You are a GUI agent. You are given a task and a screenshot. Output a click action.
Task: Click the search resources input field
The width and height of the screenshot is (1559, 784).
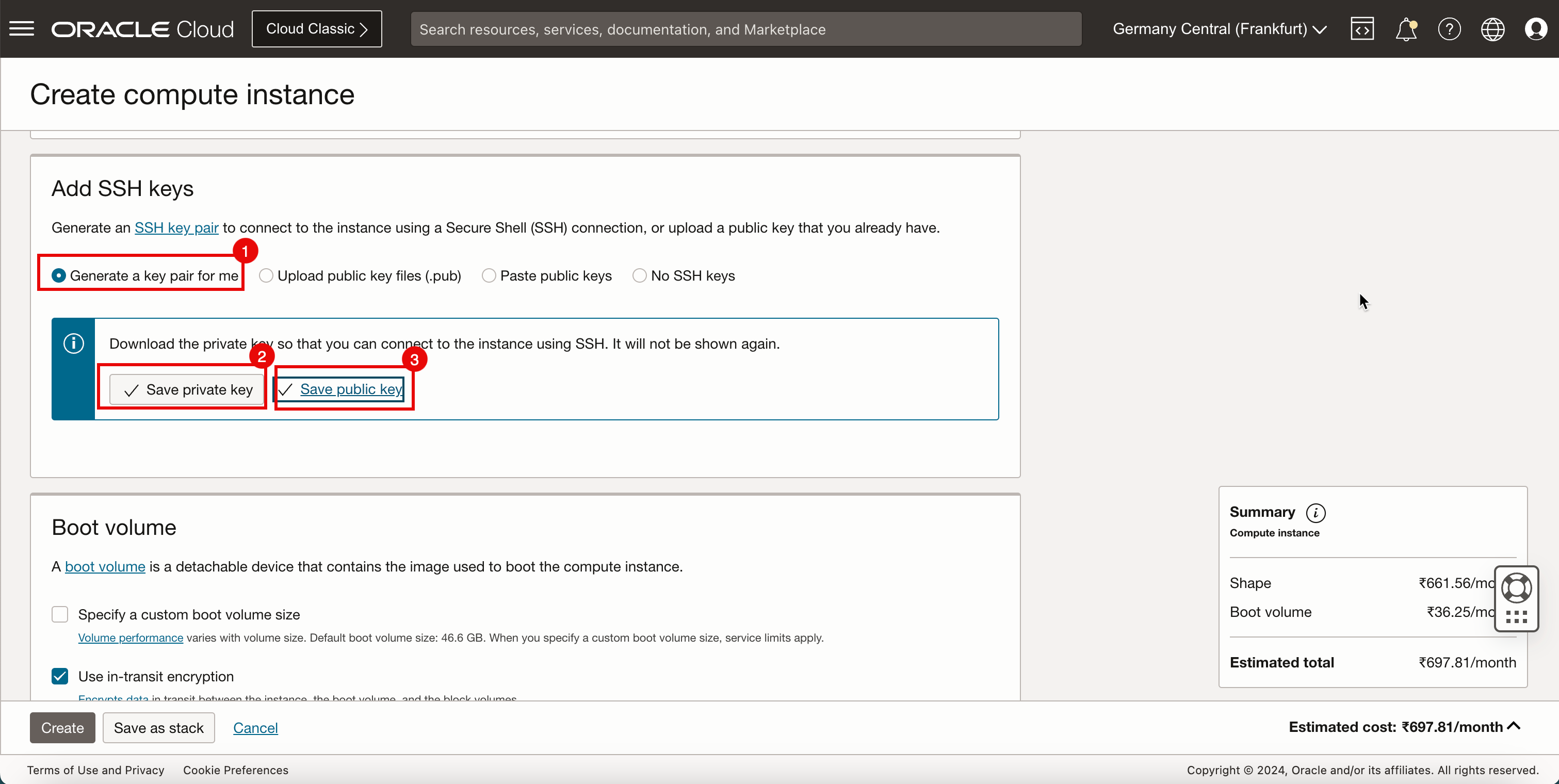click(745, 29)
